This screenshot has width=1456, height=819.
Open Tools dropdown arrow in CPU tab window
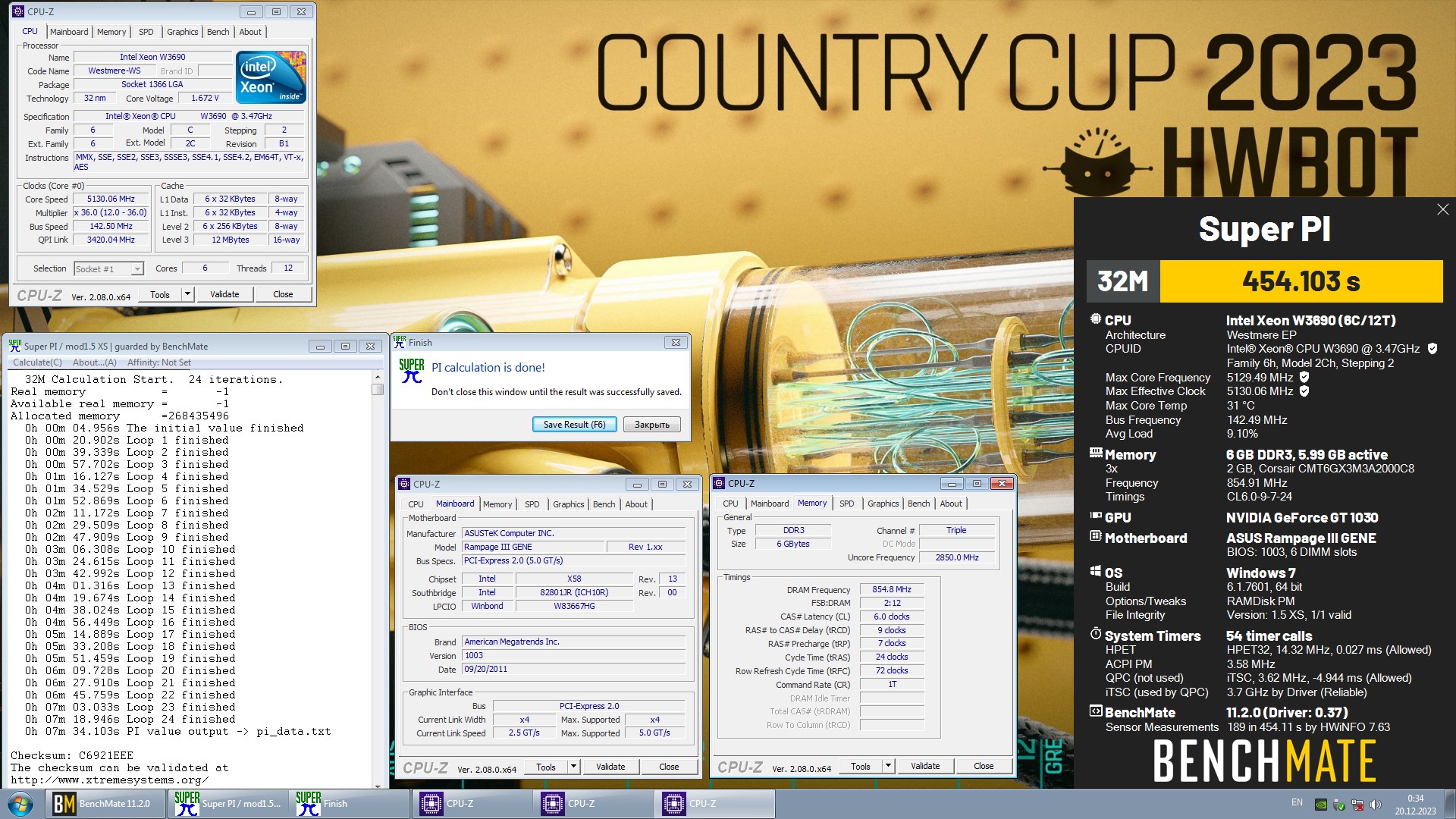[187, 294]
